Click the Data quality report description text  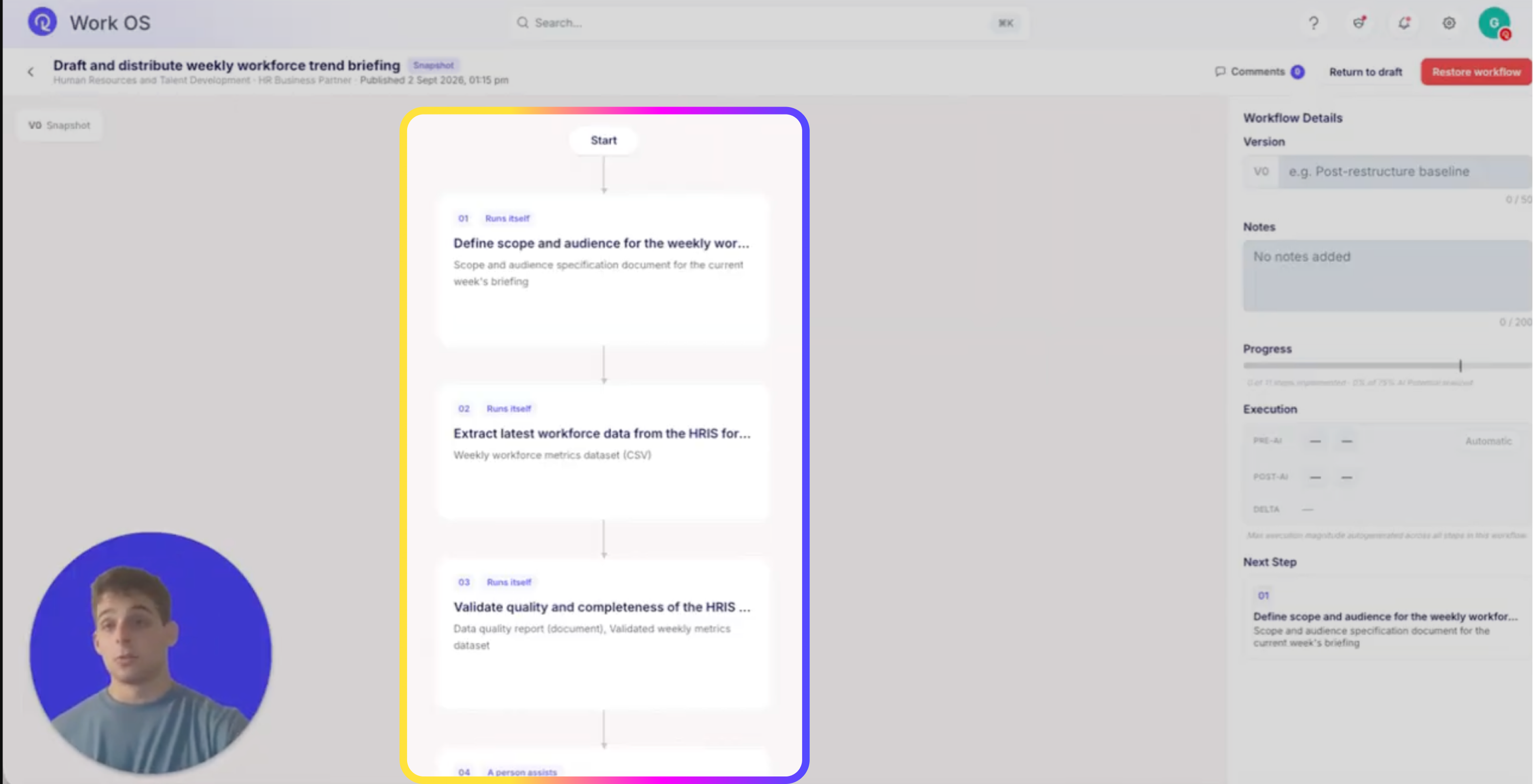click(591, 636)
